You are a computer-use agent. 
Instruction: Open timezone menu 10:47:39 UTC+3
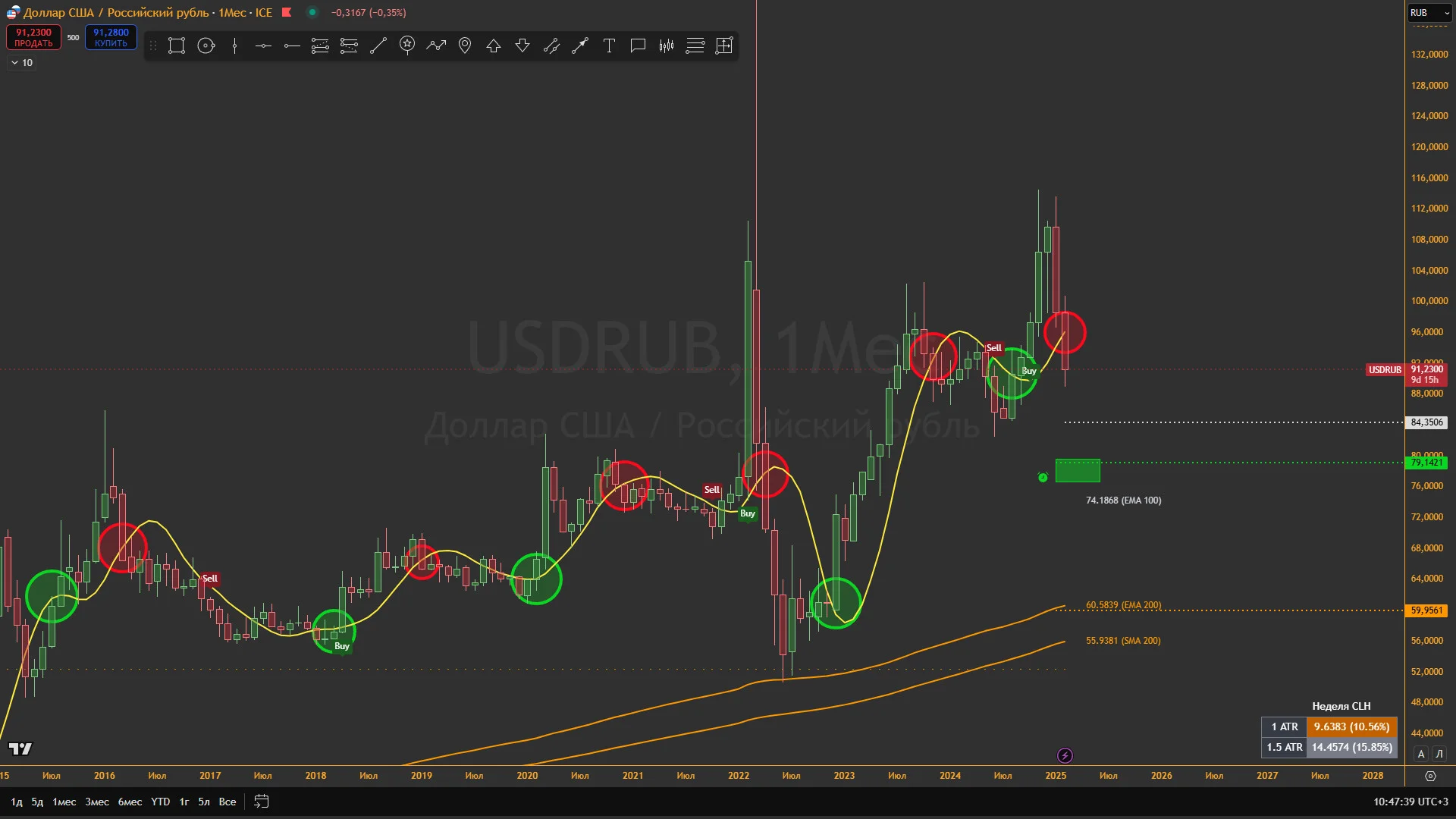[1410, 802]
